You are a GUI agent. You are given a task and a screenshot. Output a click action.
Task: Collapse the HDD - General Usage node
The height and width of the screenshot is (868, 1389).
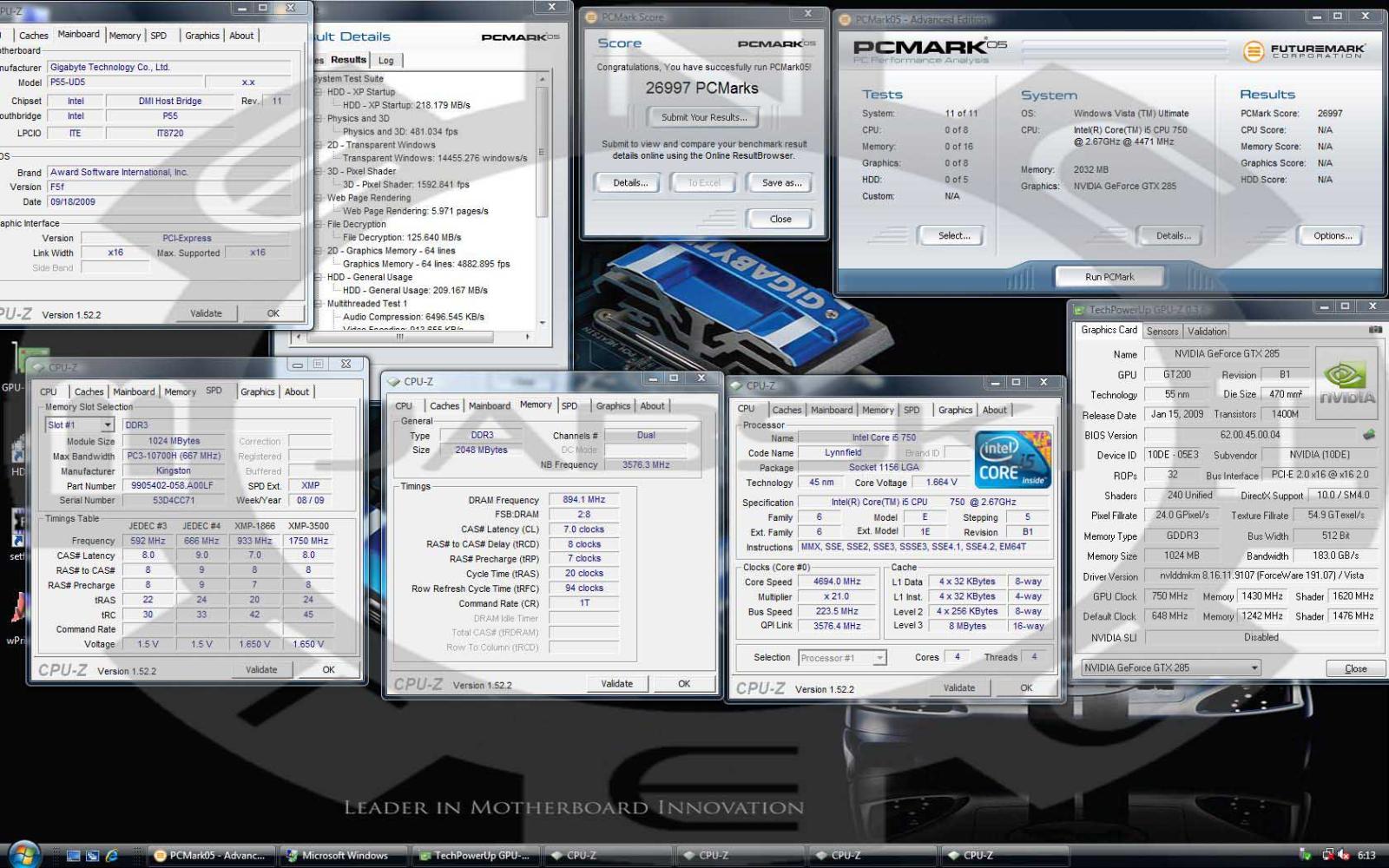(319, 278)
